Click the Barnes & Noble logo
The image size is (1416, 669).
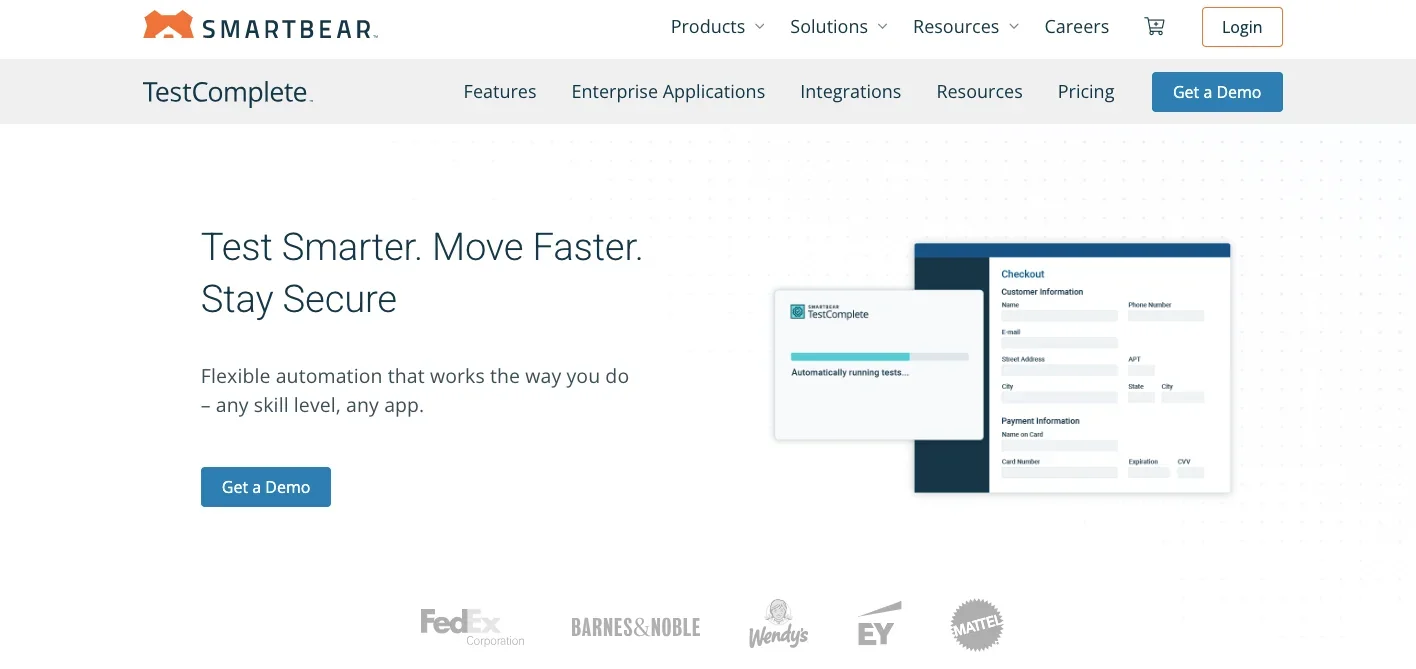[x=635, y=627]
